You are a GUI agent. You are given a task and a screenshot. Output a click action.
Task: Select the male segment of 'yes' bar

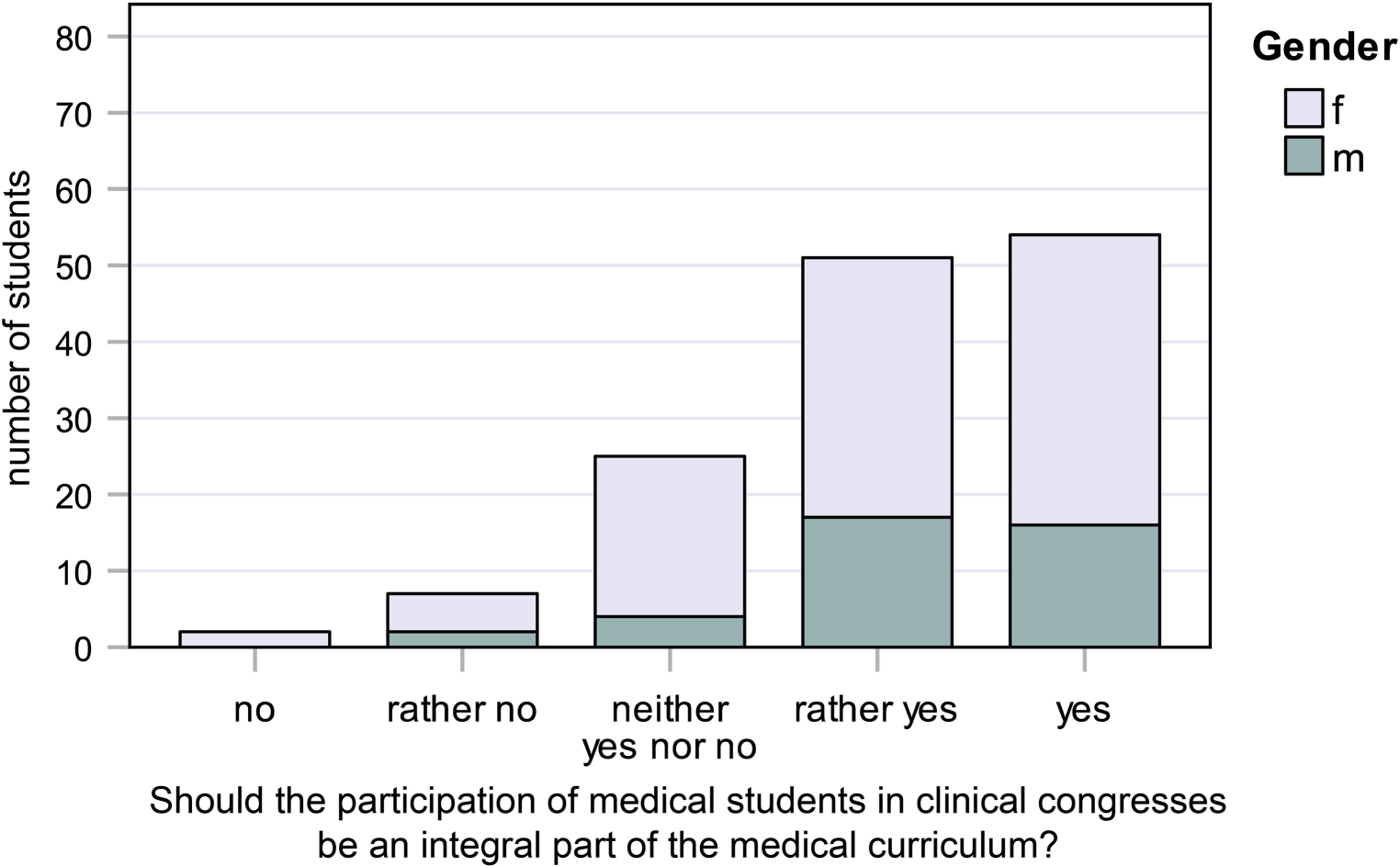click(1085, 586)
